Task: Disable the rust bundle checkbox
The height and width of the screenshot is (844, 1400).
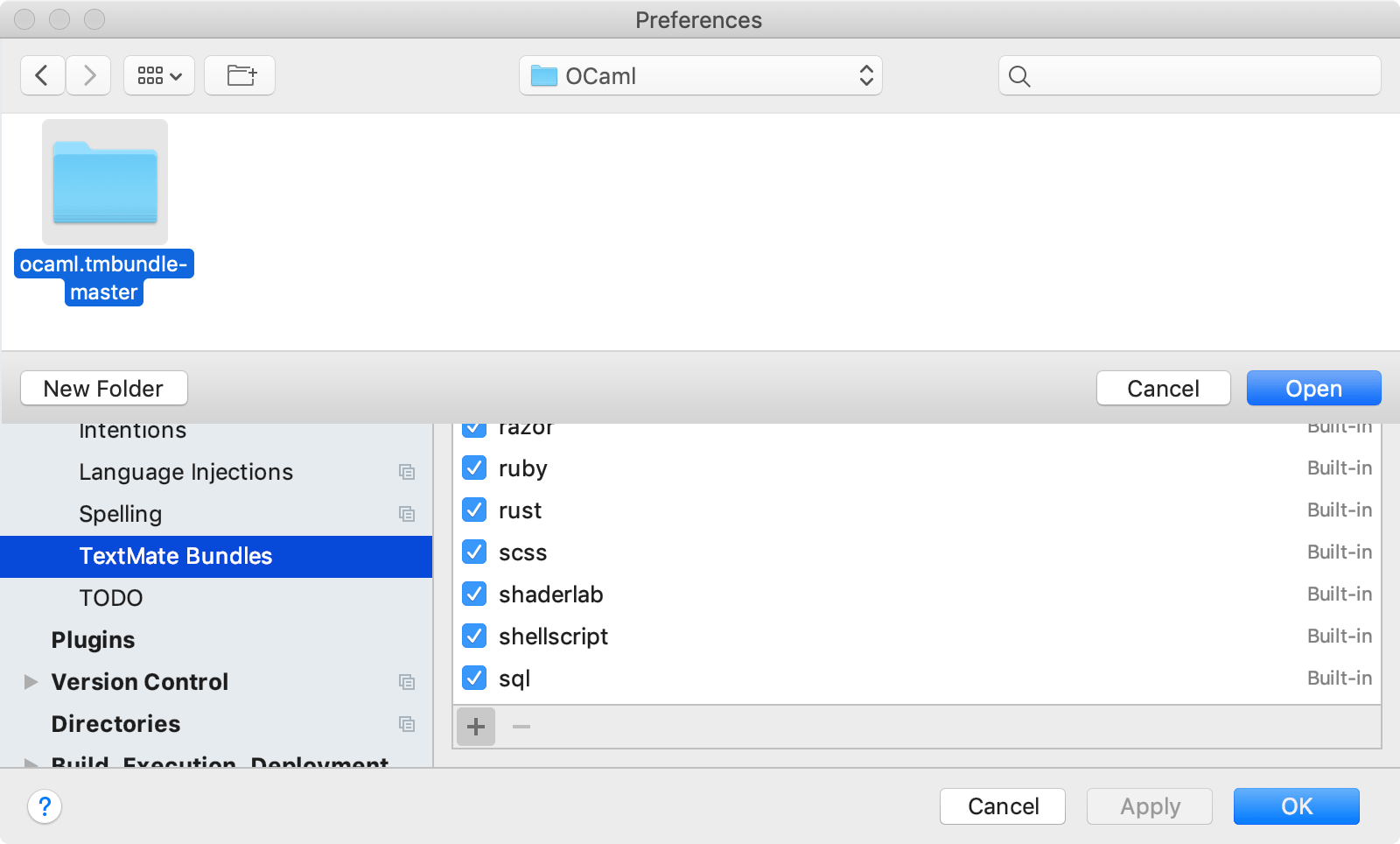Action: (x=474, y=510)
